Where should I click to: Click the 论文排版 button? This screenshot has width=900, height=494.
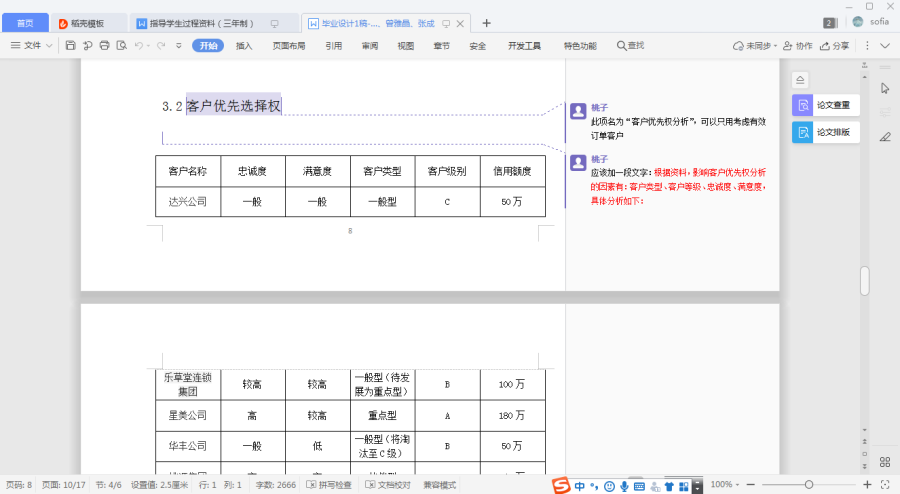tap(826, 132)
